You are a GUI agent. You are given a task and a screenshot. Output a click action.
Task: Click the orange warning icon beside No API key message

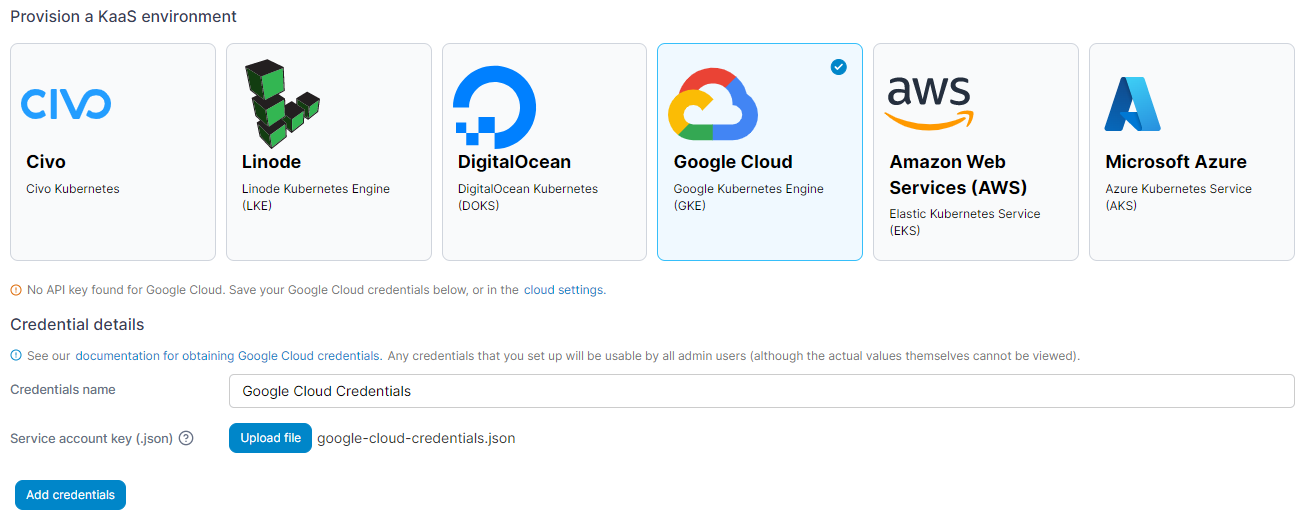coord(16,290)
